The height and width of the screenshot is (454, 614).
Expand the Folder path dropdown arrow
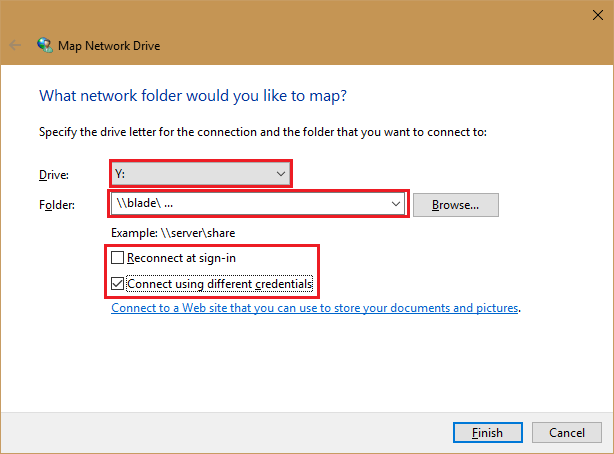point(398,205)
